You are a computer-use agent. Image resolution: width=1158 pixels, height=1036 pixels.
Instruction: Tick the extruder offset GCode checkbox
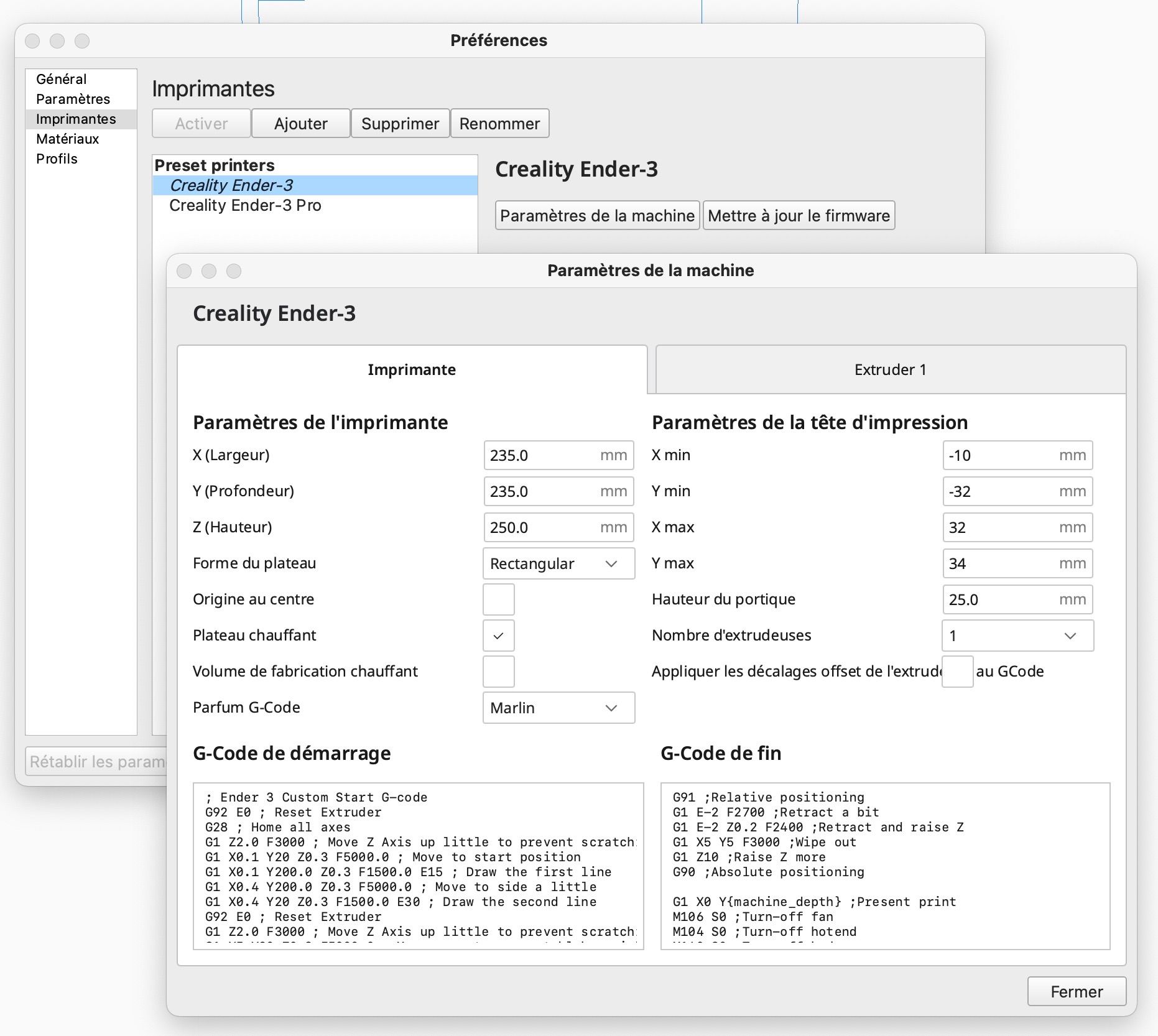[957, 672]
